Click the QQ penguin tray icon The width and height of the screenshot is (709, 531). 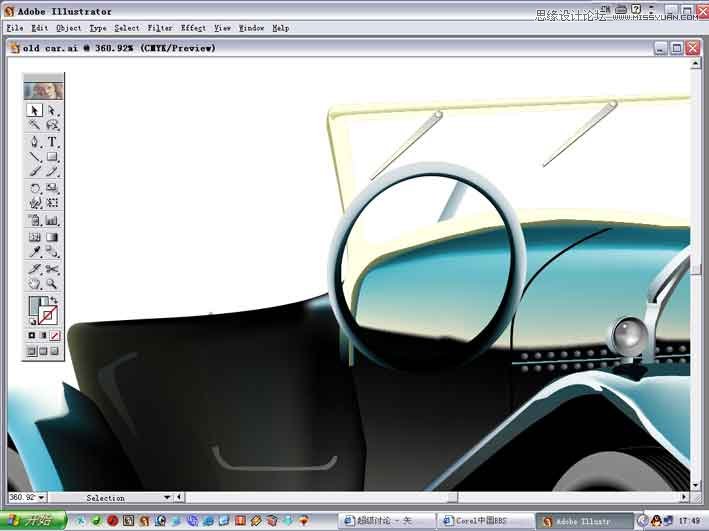656,521
